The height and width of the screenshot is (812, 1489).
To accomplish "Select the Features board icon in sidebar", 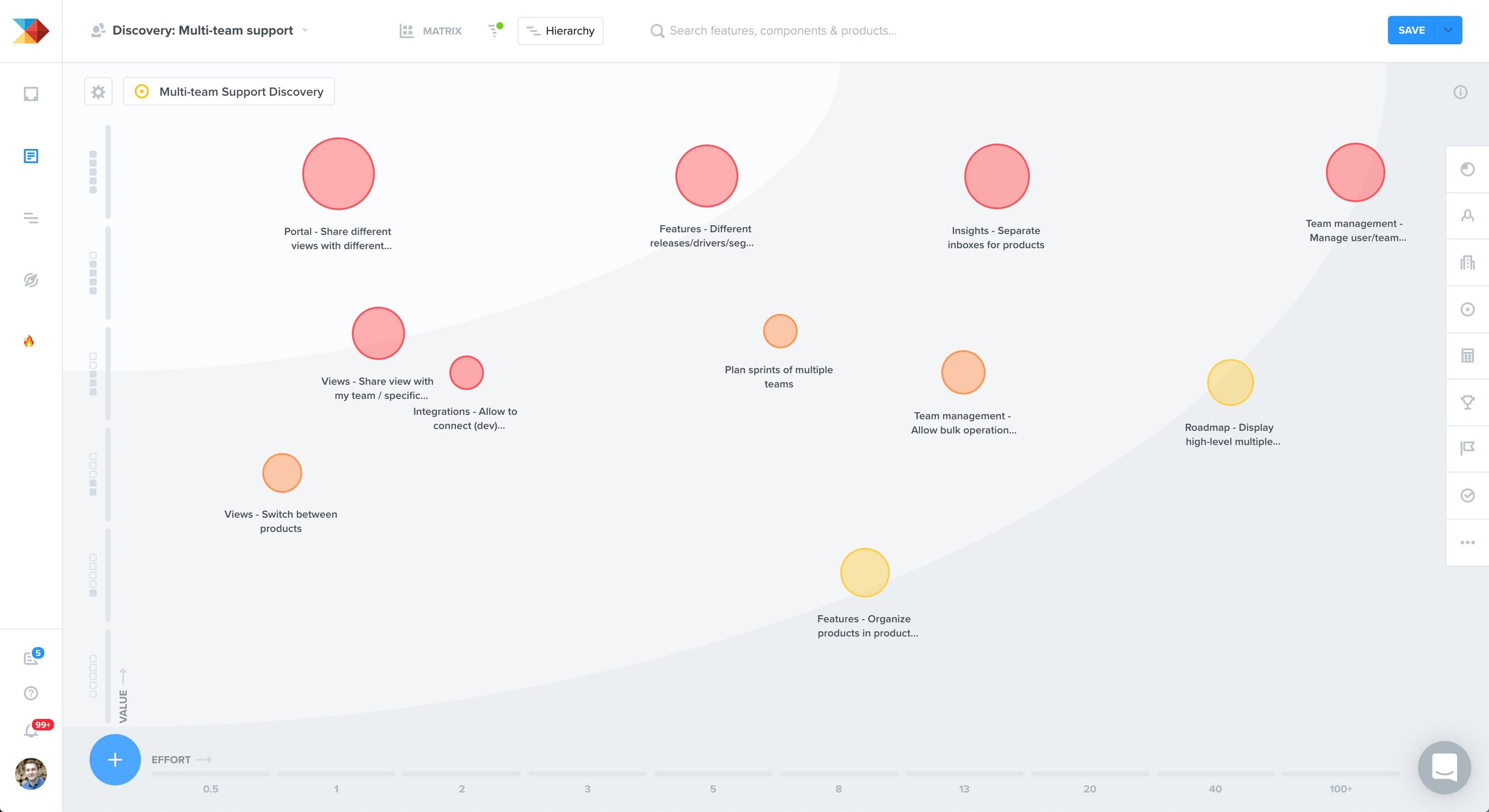I will click(x=30, y=156).
